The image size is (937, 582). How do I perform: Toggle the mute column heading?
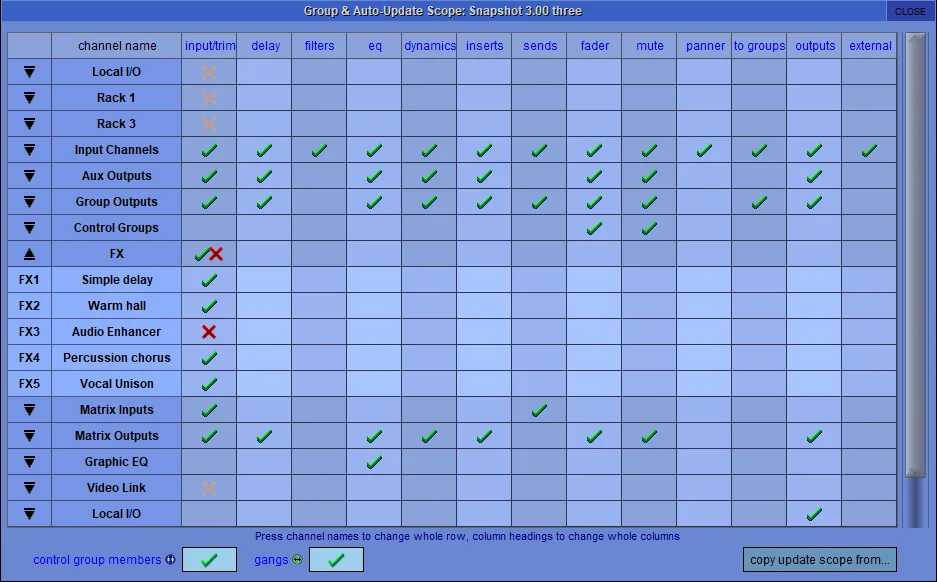point(650,45)
